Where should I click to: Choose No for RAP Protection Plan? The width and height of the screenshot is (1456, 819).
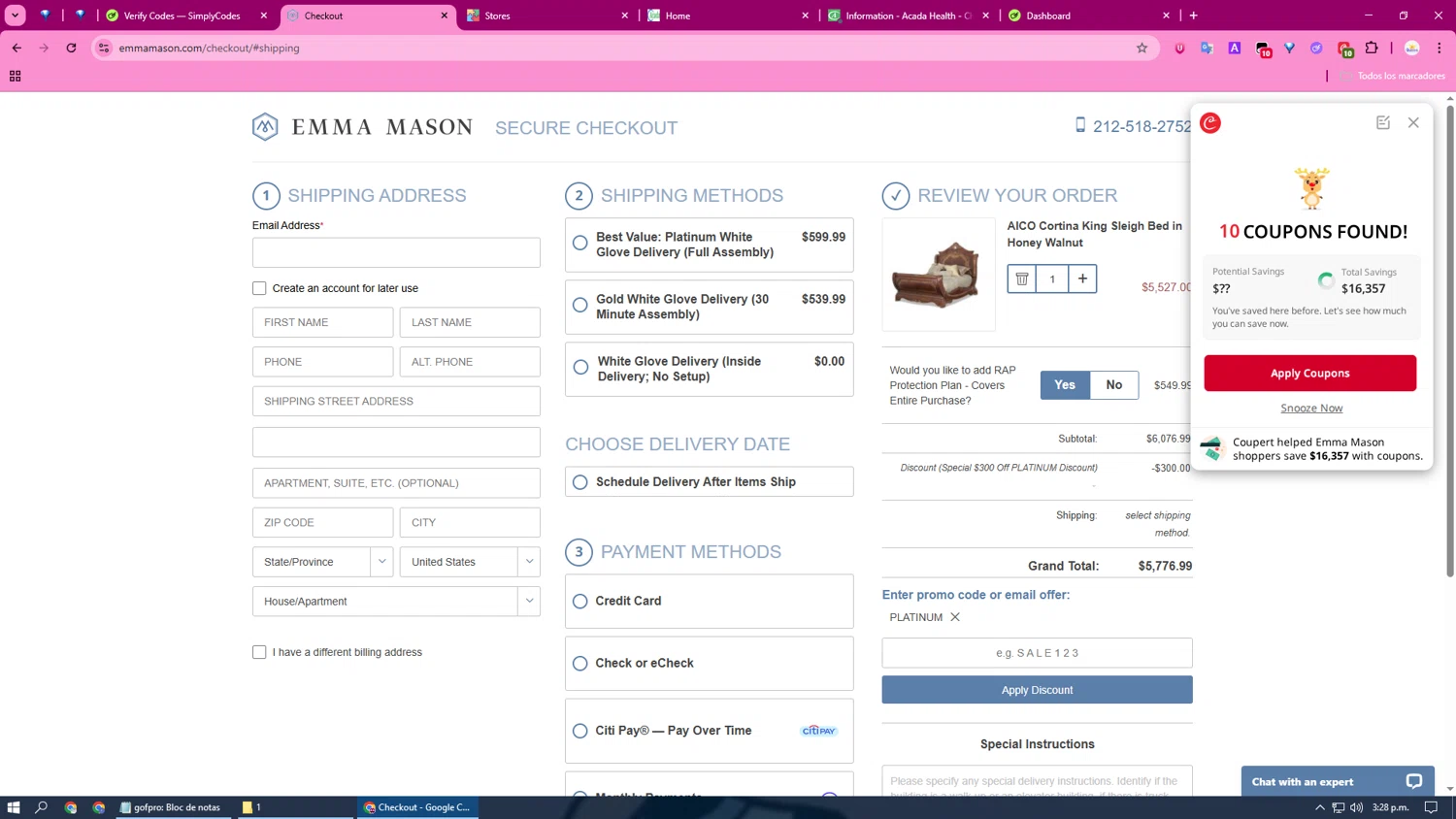tap(1114, 385)
